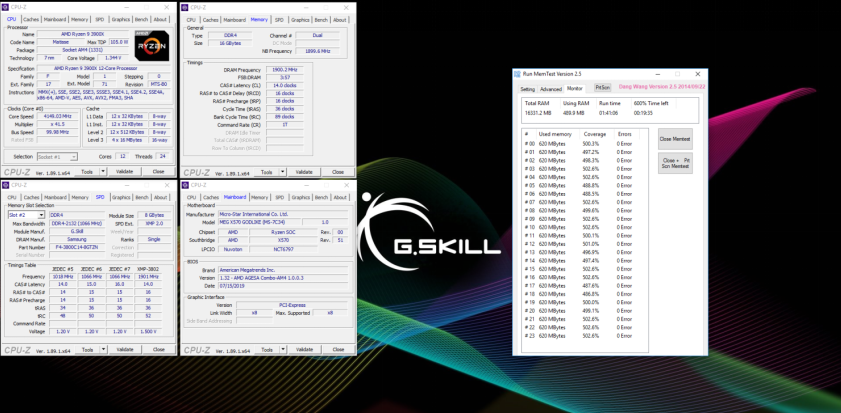The image size is (841, 413).
Task: Open About tab in the Mainboard window
Action: pos(341,197)
